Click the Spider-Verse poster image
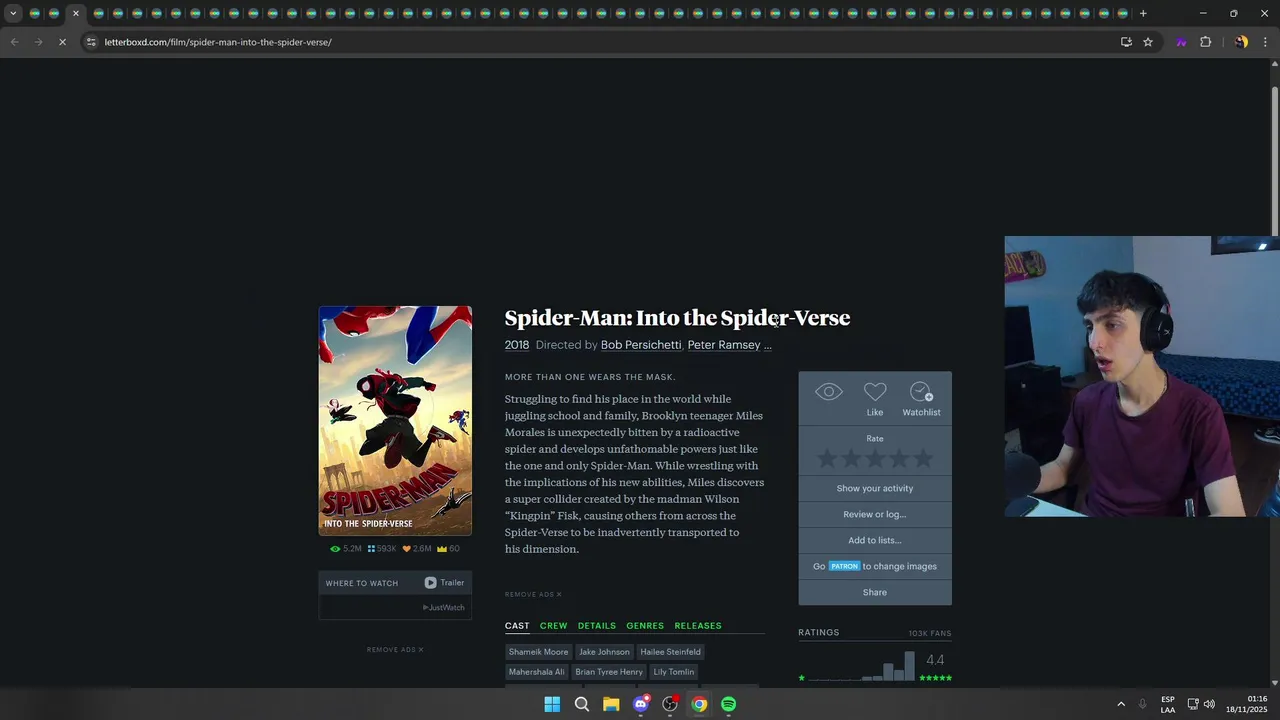 (x=395, y=421)
